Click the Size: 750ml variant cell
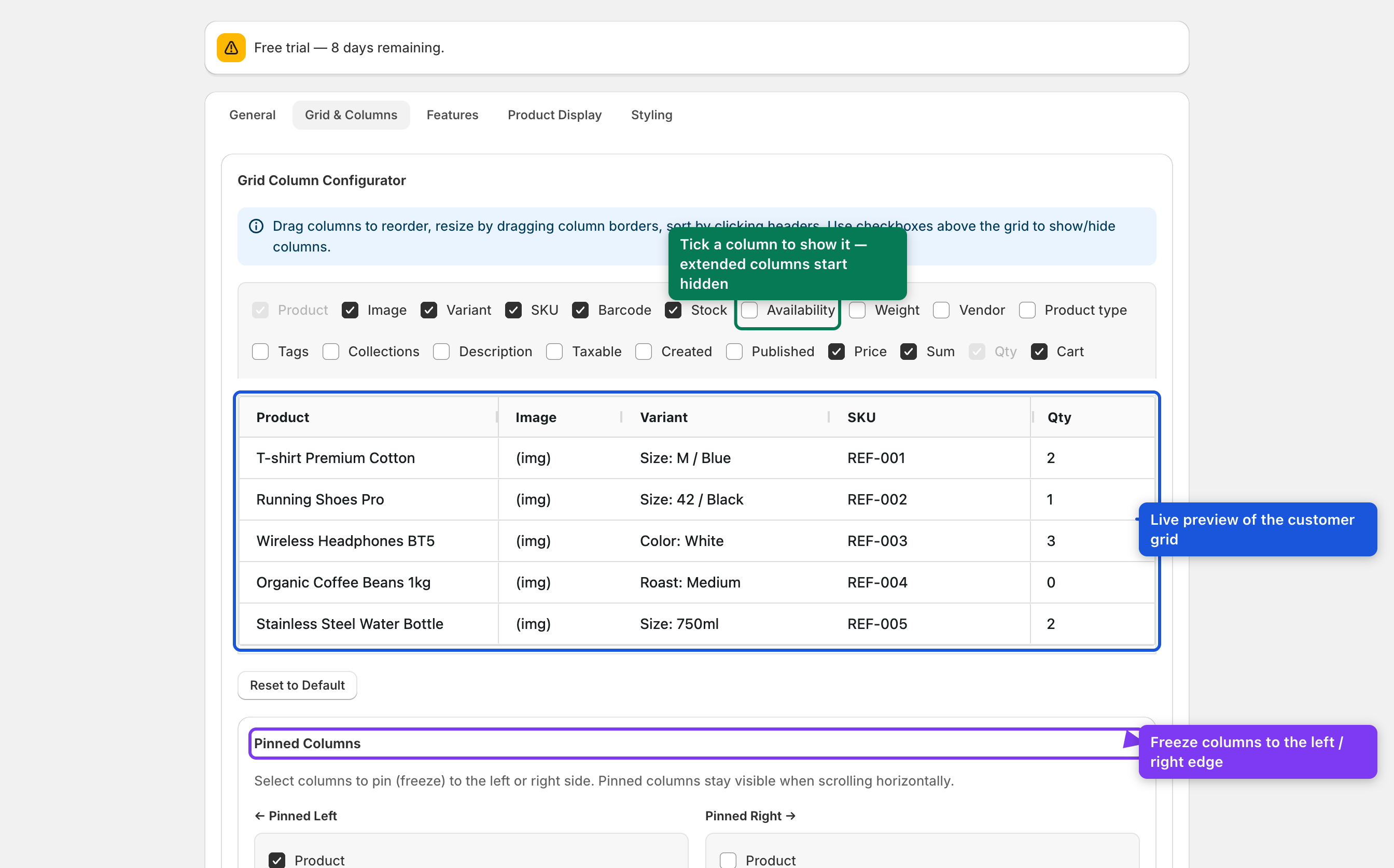This screenshot has height=868, width=1394. pos(726,623)
